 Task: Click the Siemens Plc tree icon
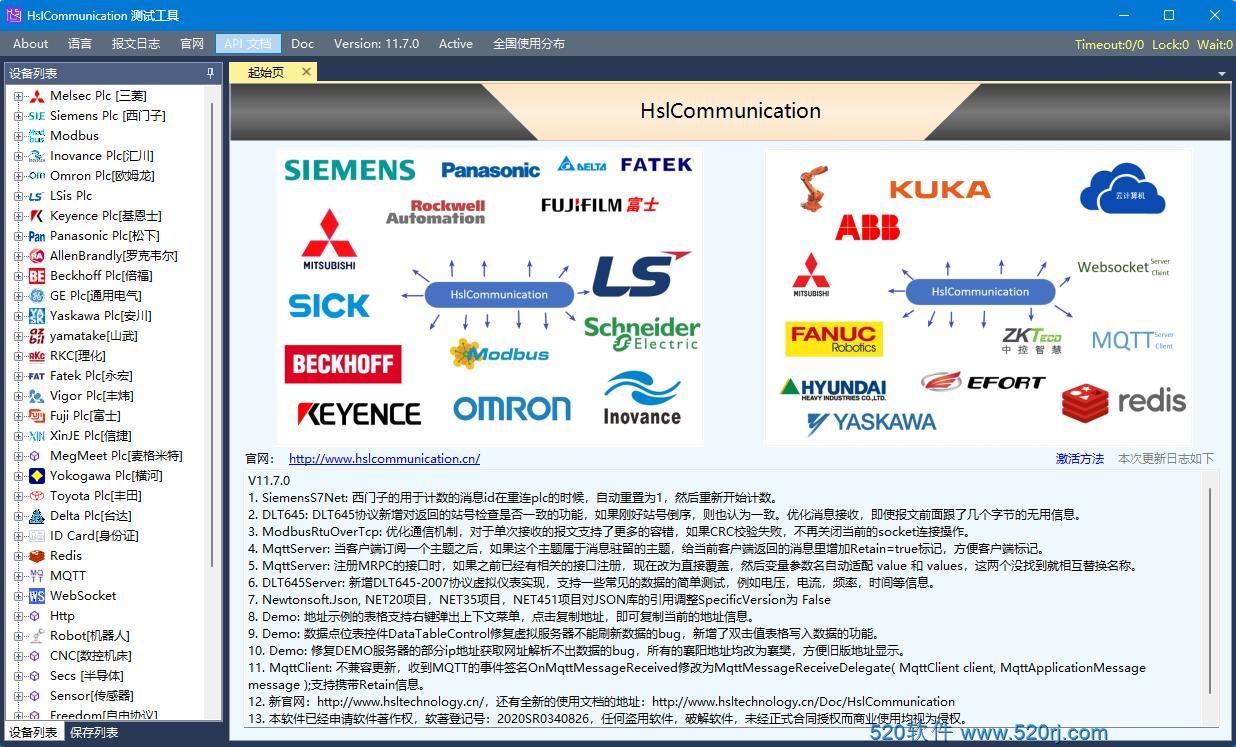(37, 116)
